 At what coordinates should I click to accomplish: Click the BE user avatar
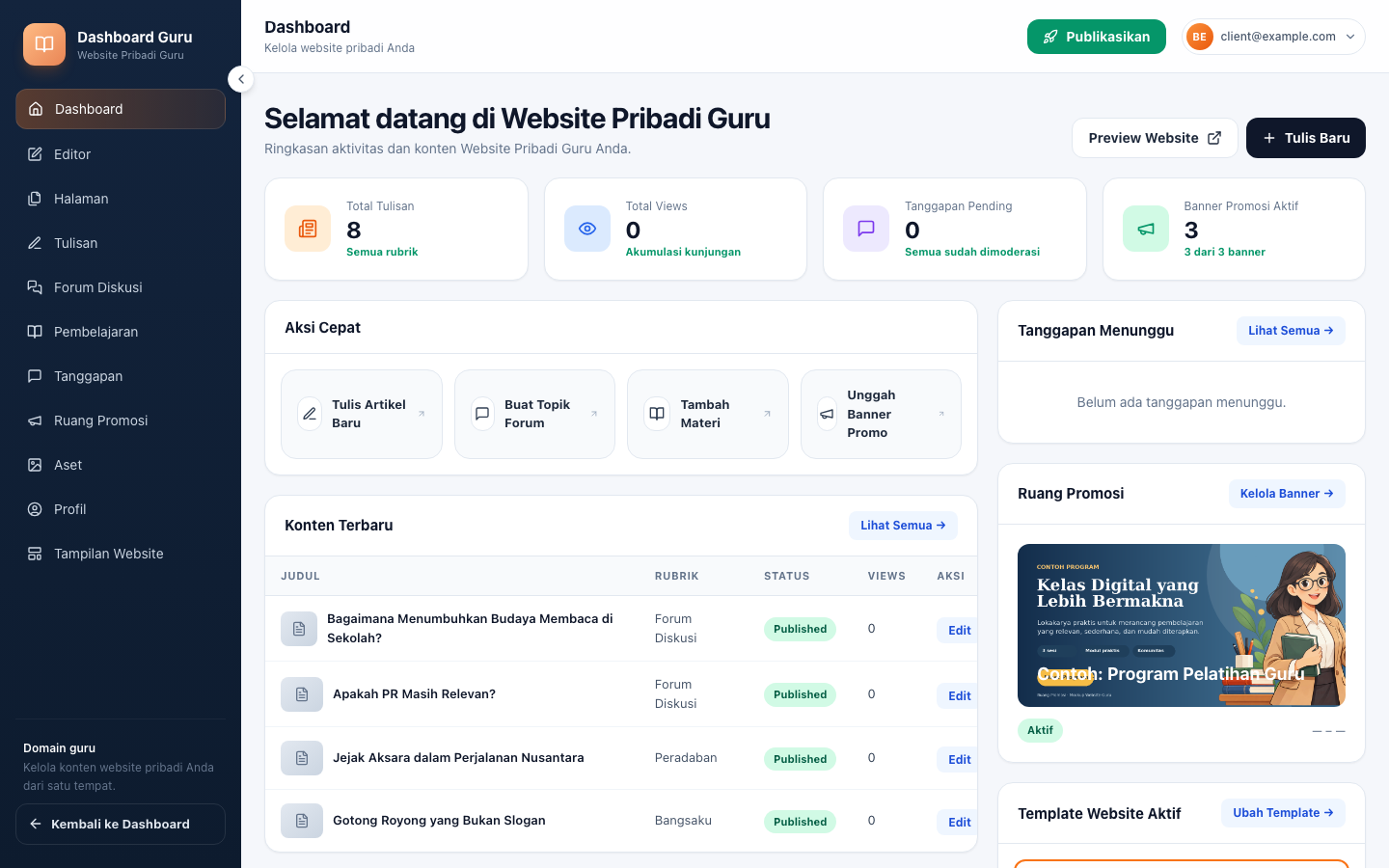(x=1199, y=37)
